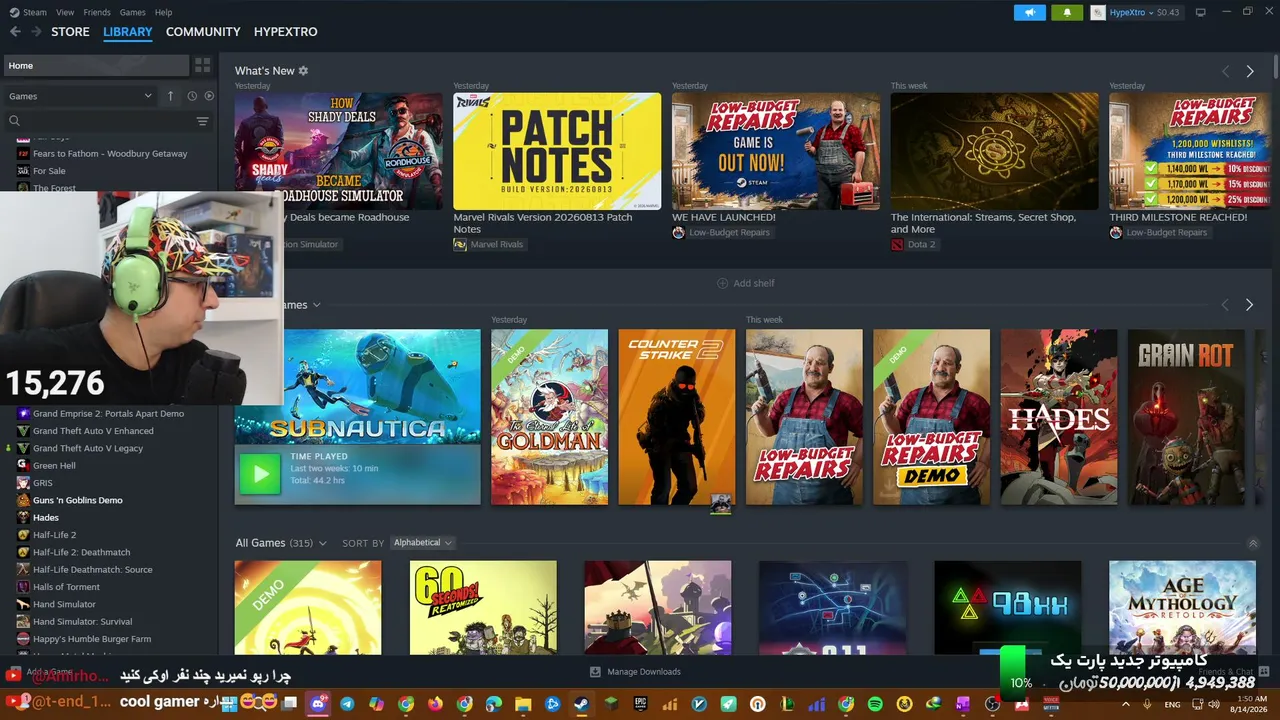Image resolution: width=1280 pixels, height=720 pixels.
Task: Open the HypeXtro account dropdown
Action: click(x=1137, y=12)
